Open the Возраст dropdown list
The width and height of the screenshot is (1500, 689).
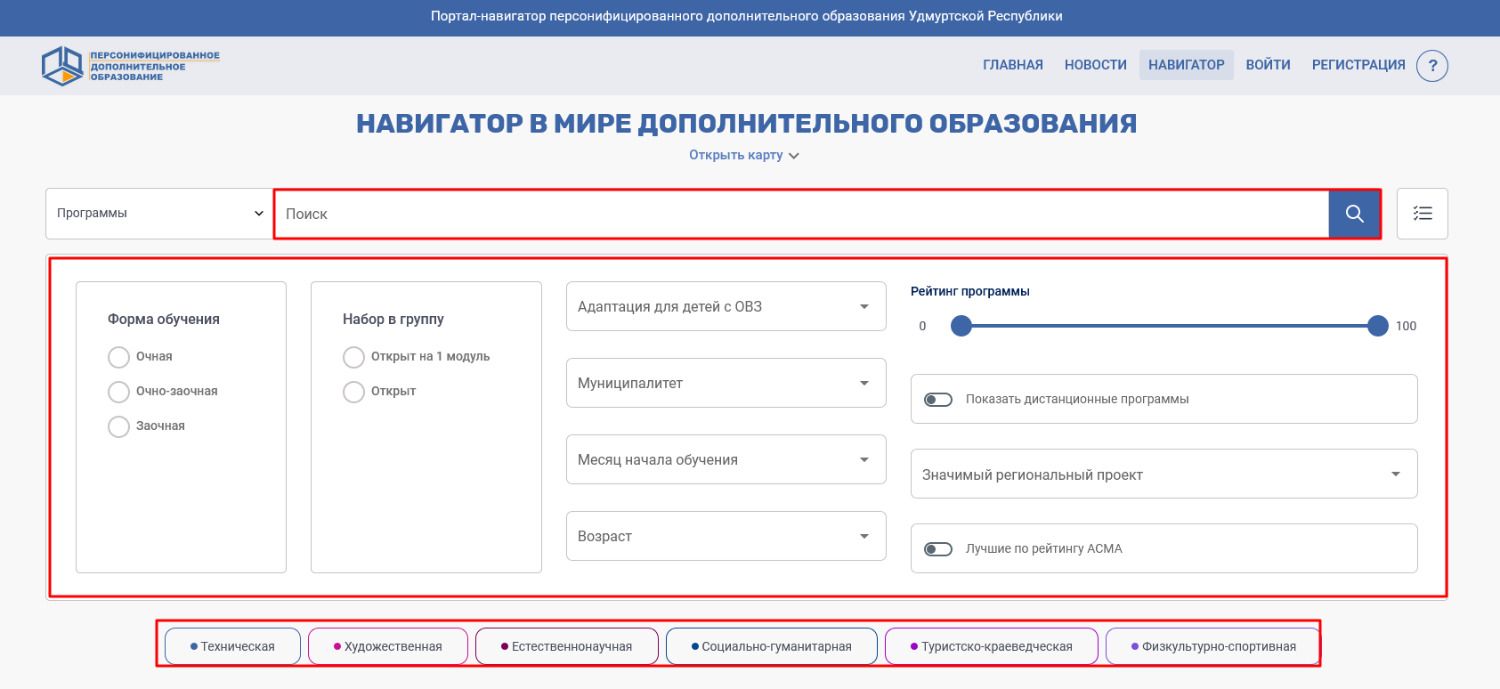click(x=726, y=537)
